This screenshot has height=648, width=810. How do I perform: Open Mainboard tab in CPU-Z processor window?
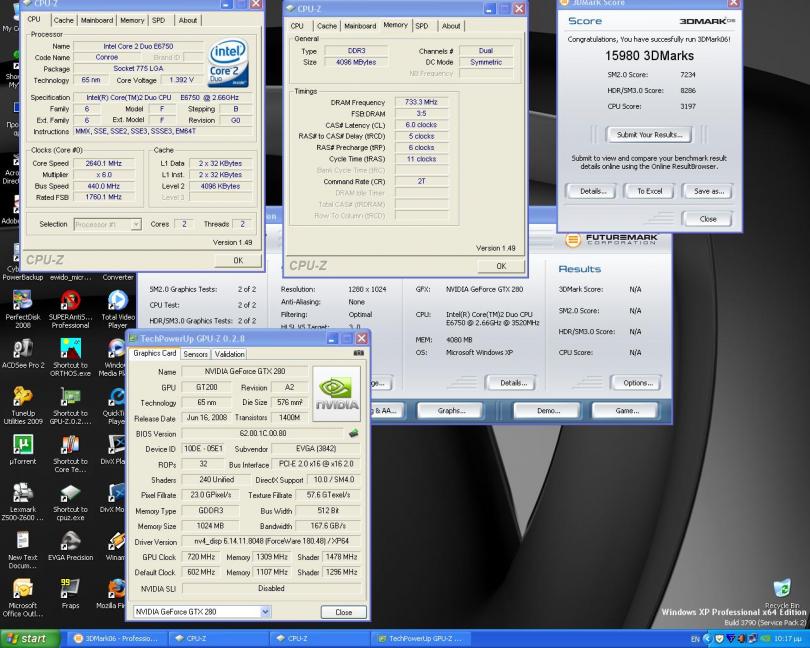coord(97,20)
